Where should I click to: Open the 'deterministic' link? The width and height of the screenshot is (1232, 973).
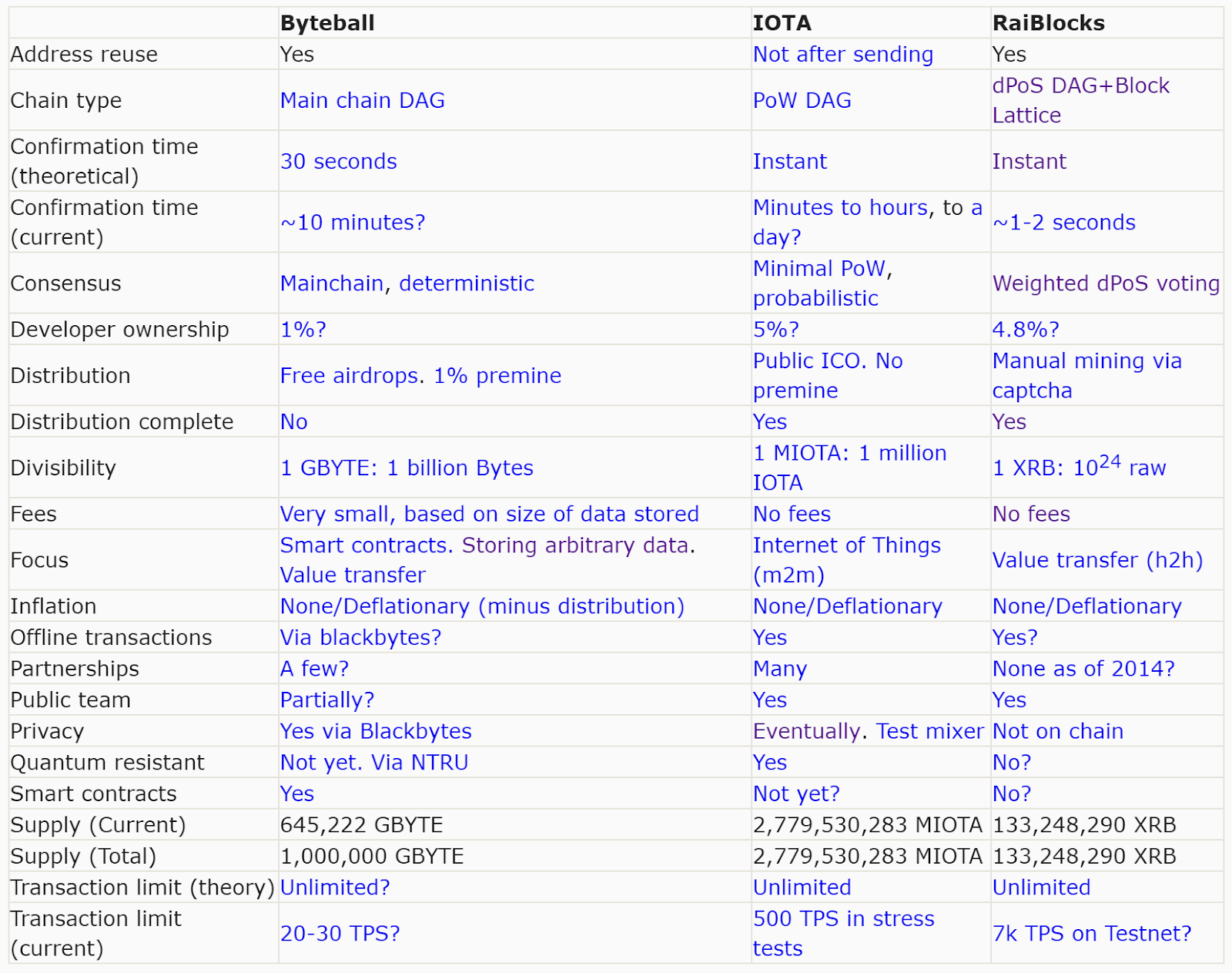[x=467, y=284]
